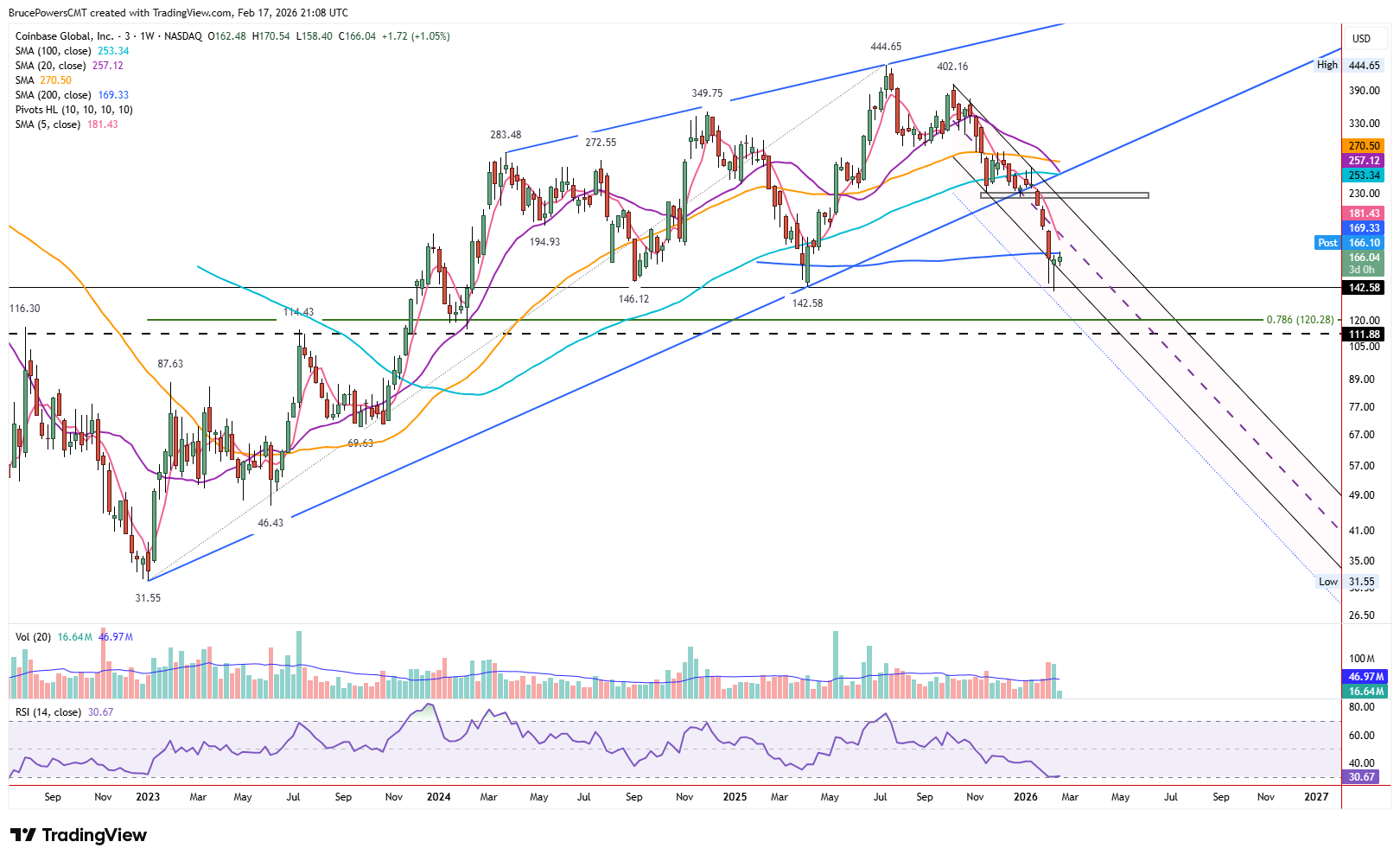
Task: Click the Vol (20) indicator label
Action: coord(34,637)
